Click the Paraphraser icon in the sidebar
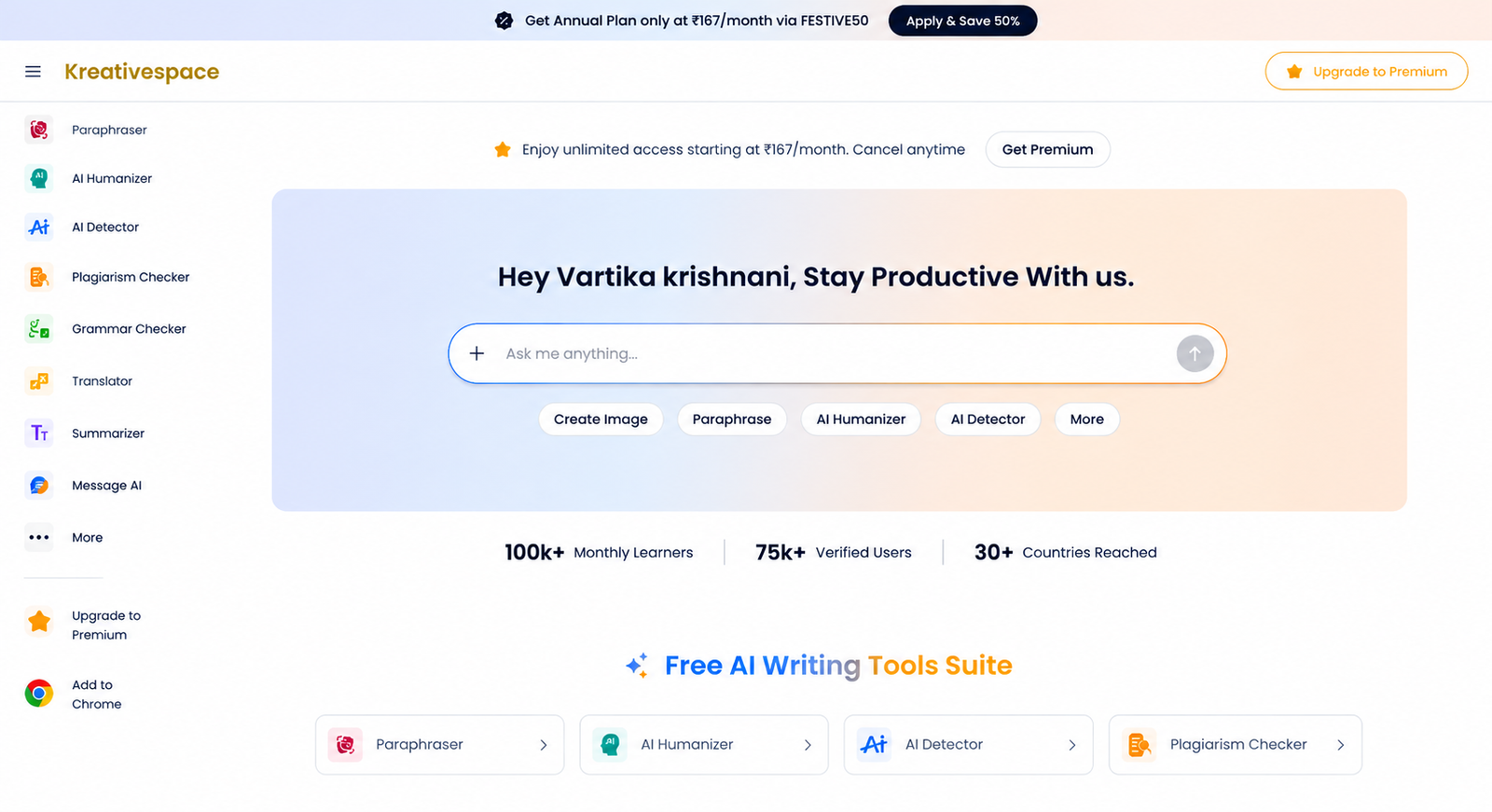The height and width of the screenshot is (812, 1492). click(39, 130)
